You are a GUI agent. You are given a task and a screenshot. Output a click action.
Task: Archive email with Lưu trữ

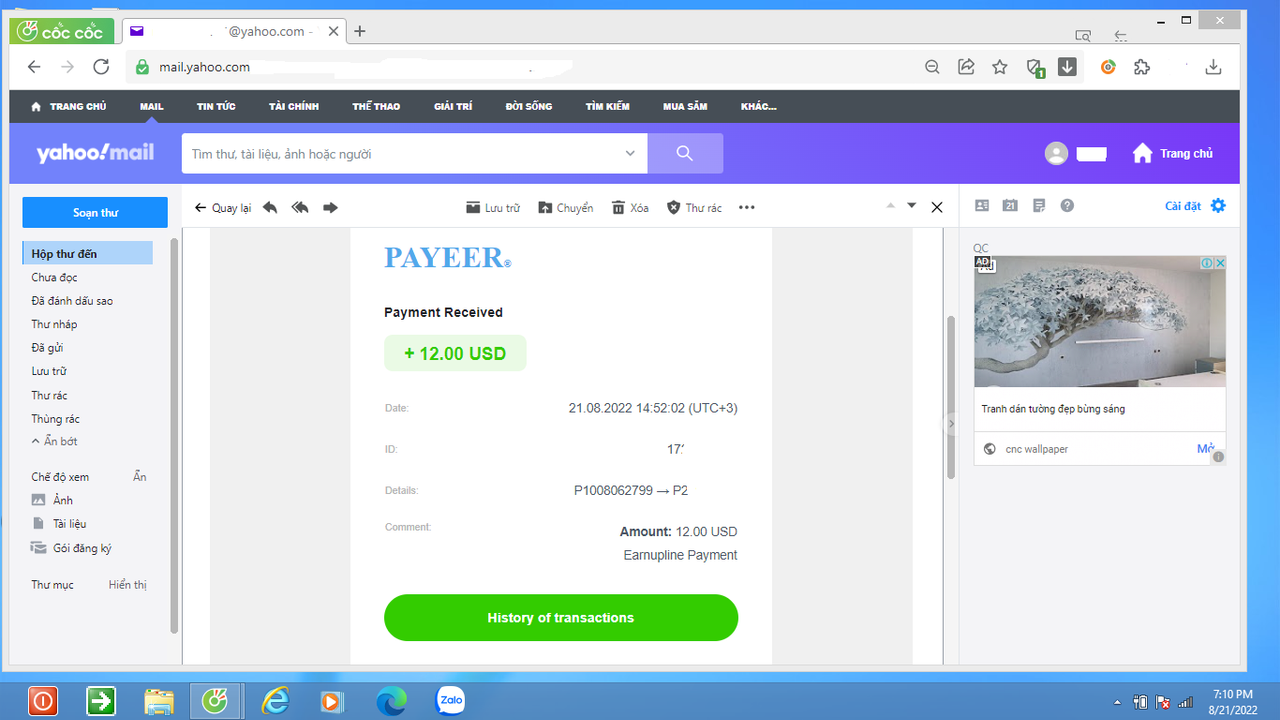(x=493, y=208)
